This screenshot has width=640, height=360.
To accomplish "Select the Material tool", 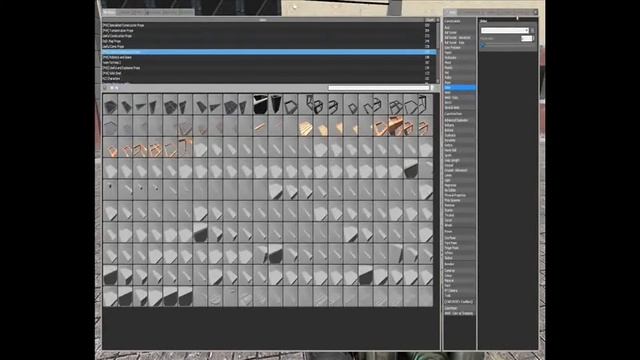I will (x=460, y=280).
